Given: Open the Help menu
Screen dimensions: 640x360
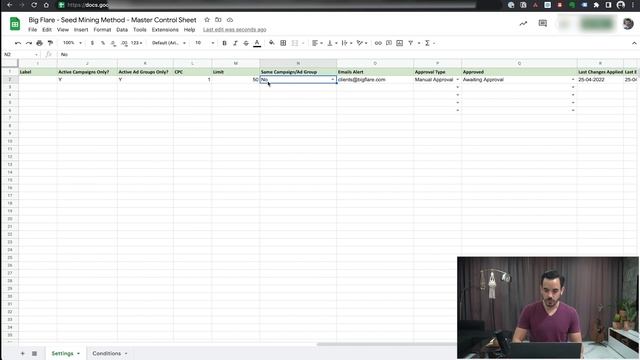Looking at the screenshot, I should click(189, 30).
